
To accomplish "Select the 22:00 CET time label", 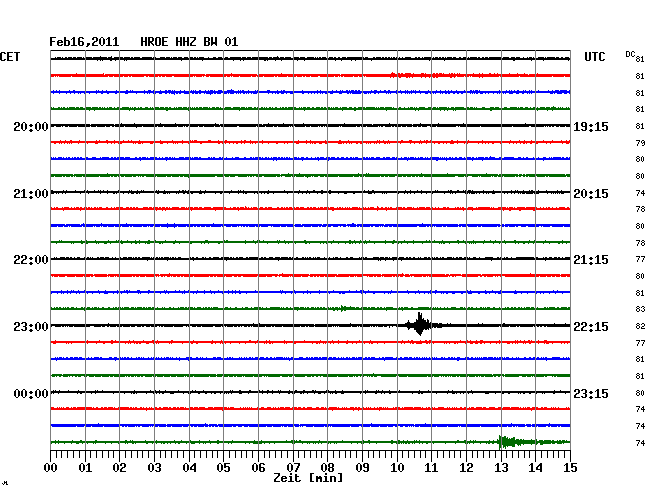I will (31, 260).
